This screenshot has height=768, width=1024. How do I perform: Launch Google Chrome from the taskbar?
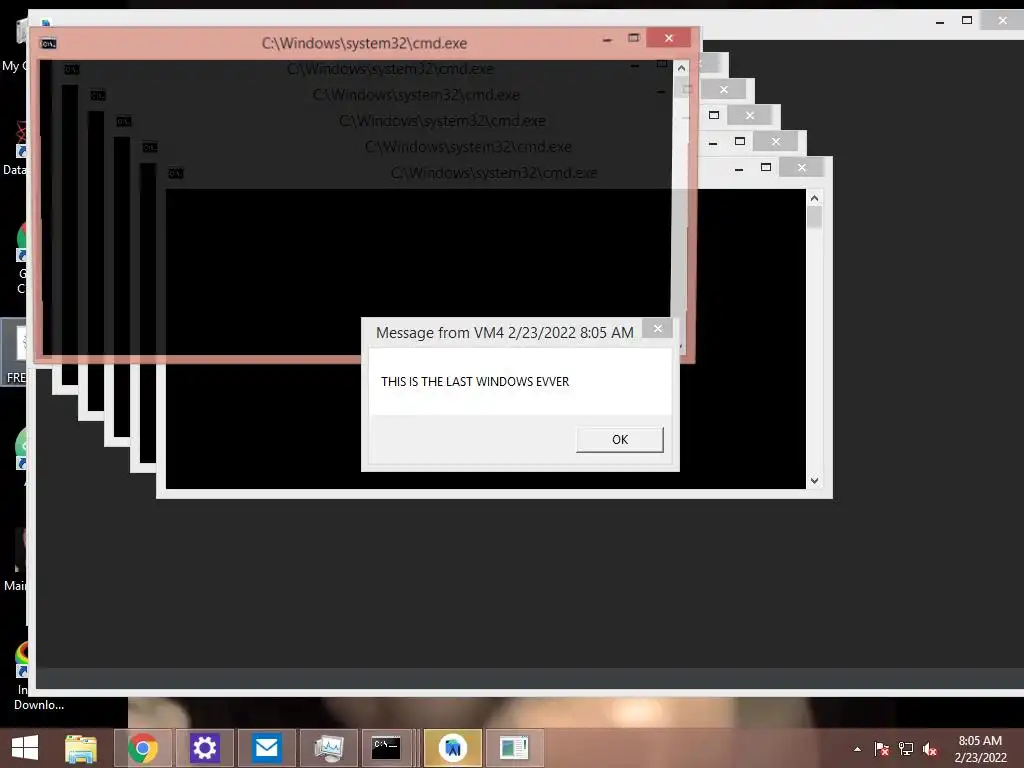coord(143,748)
